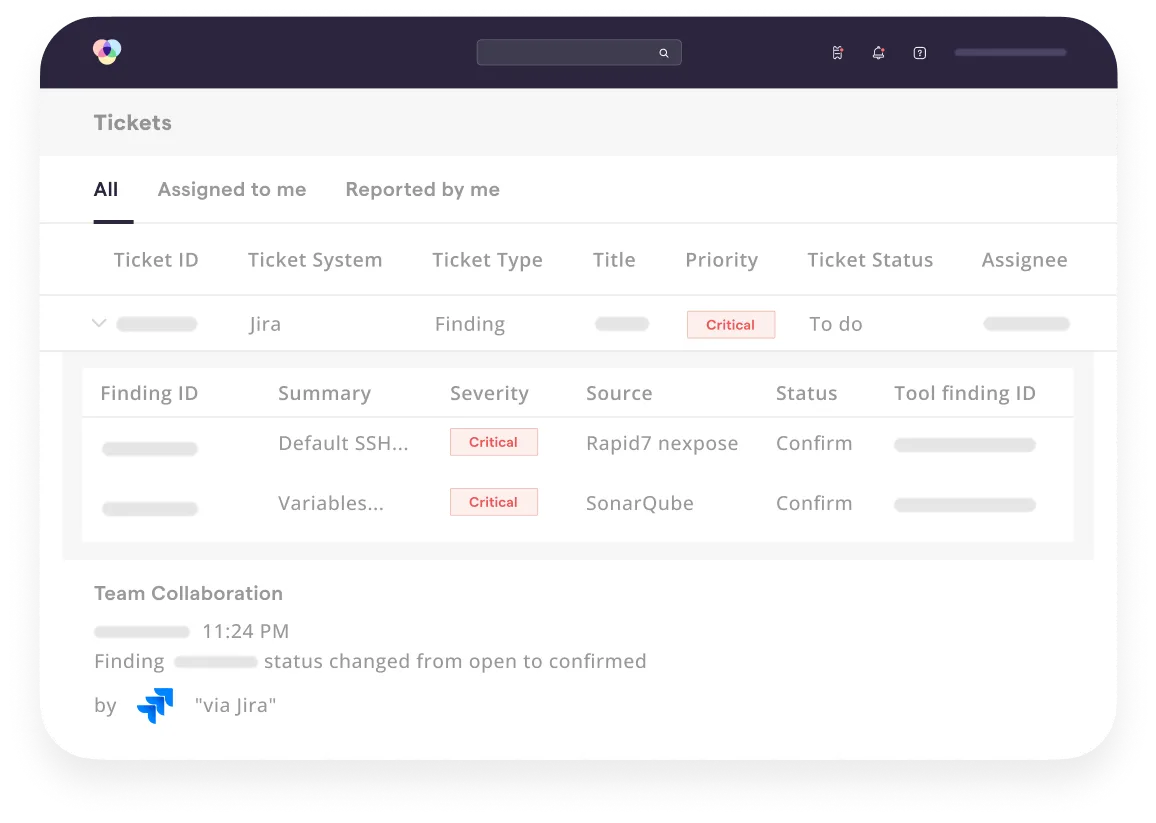
Task: Click the Jira logo in Team Collaboration entry
Action: coord(155,705)
